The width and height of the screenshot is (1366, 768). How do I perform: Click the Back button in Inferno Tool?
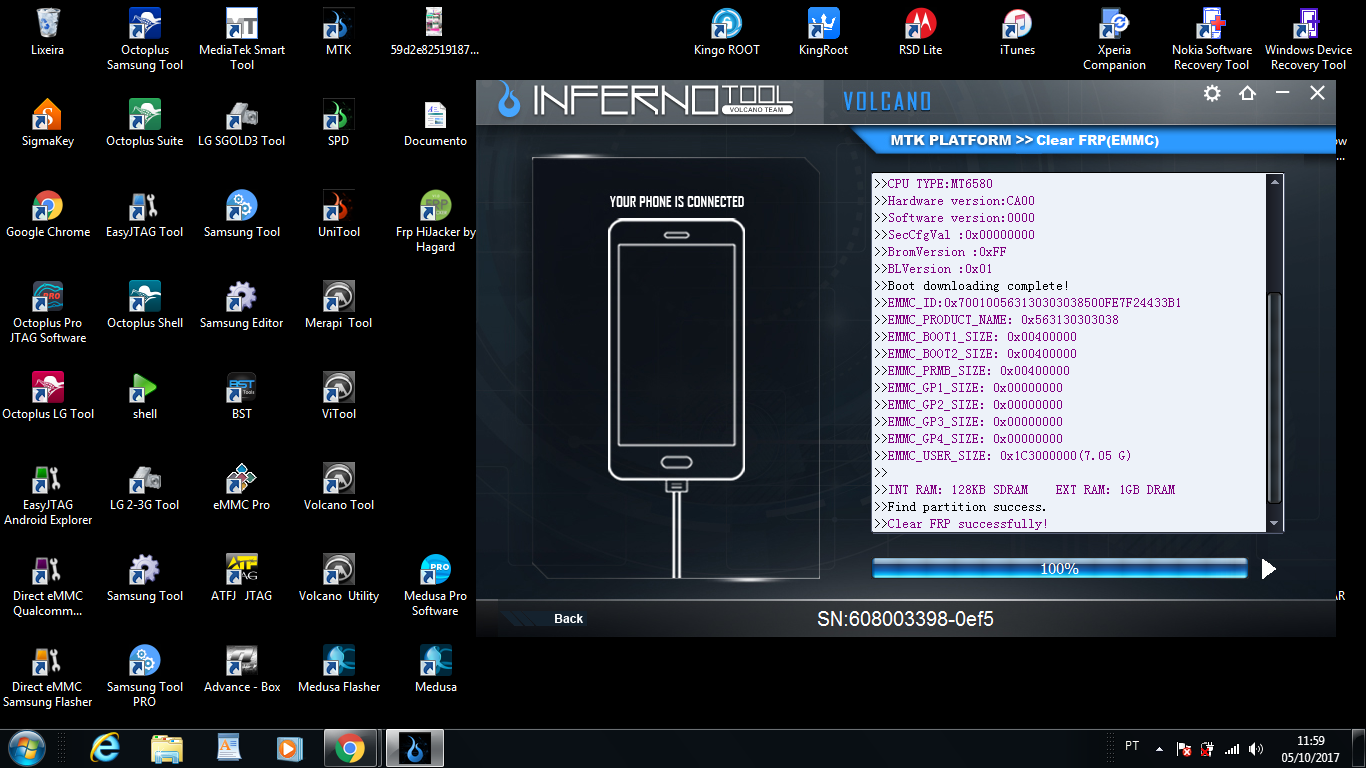point(568,619)
